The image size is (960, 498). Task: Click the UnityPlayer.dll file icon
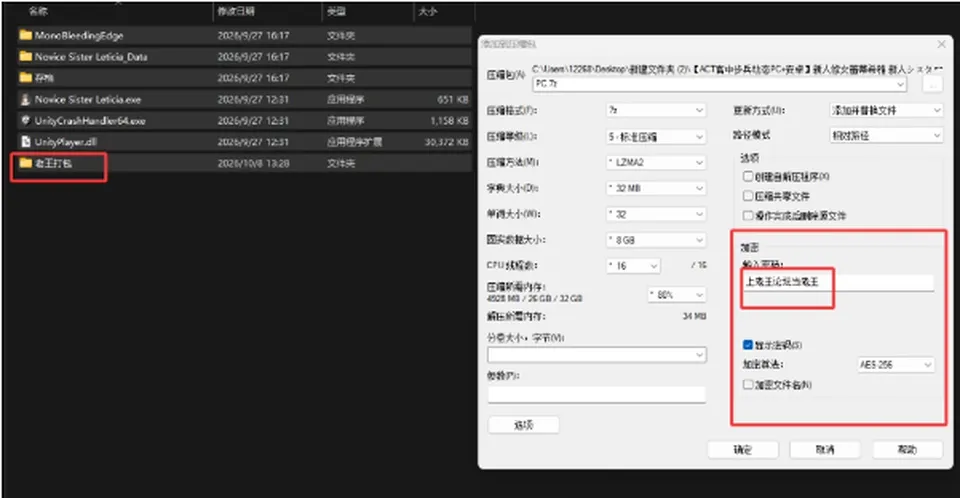click(x=25, y=141)
